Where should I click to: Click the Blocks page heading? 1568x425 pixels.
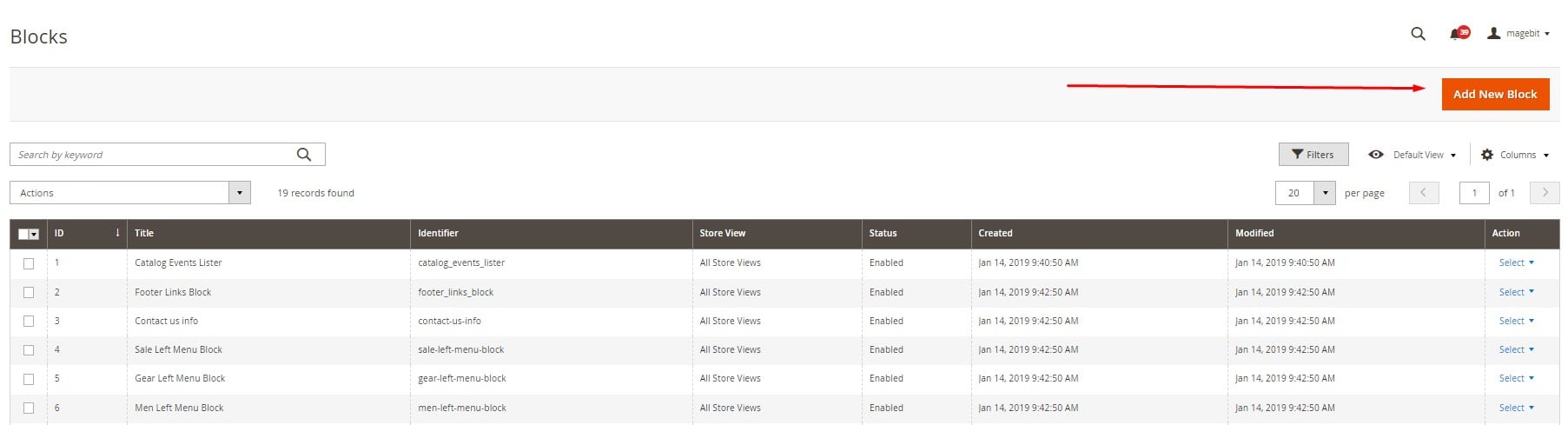click(x=38, y=37)
